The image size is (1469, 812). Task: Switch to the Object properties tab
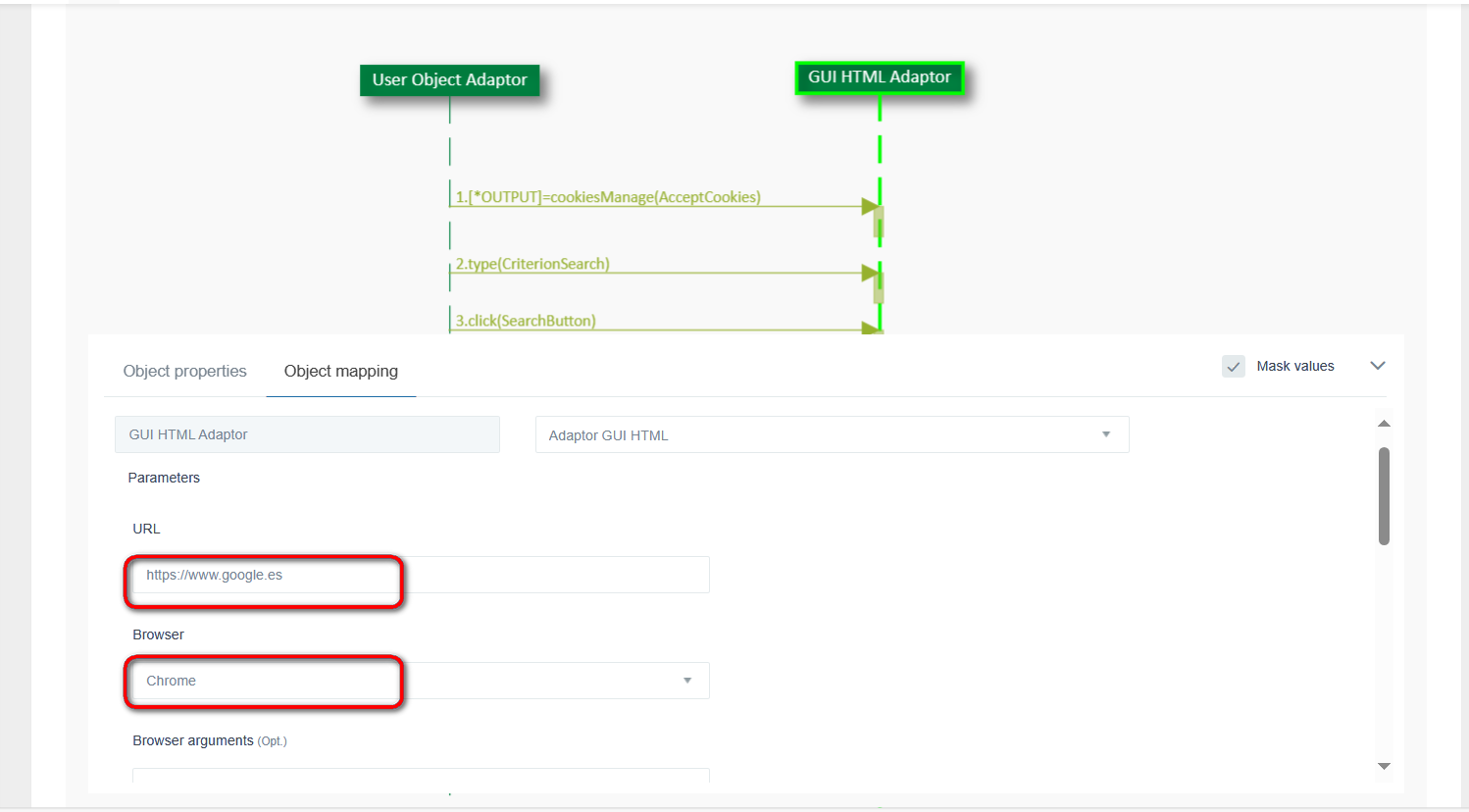pos(184,371)
